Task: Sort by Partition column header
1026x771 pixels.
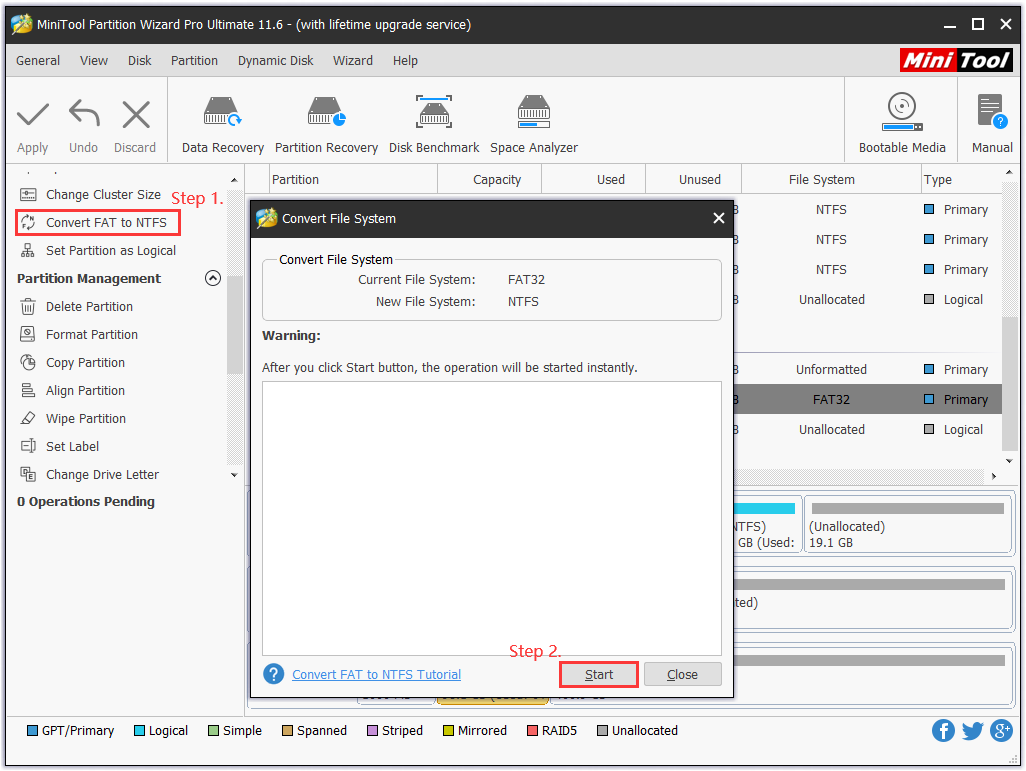Action: click(x=353, y=179)
